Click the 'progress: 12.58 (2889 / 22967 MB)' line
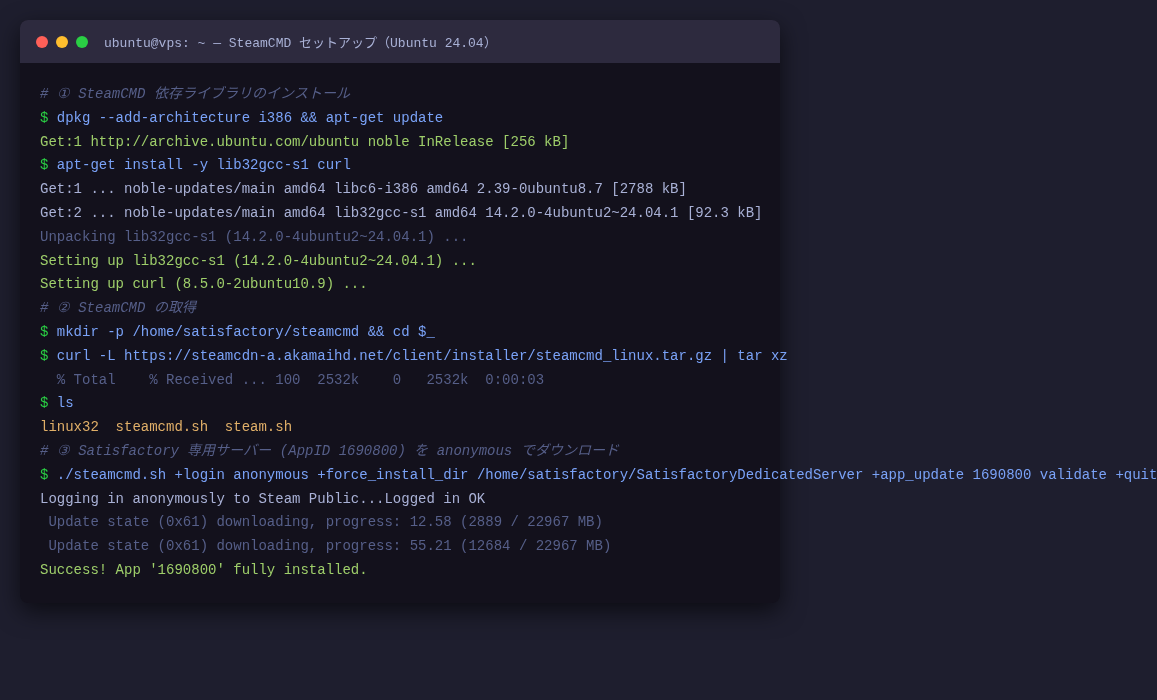 325,522
